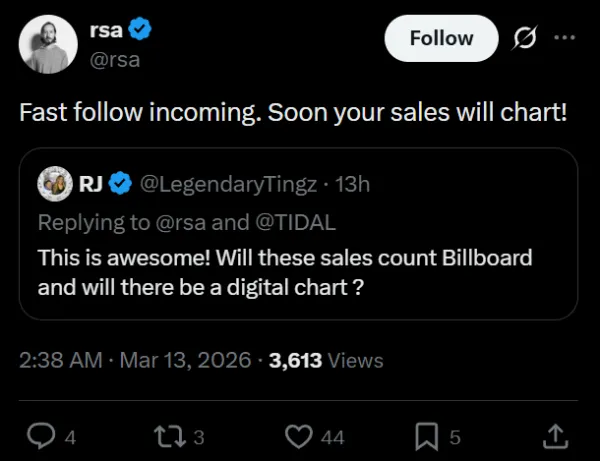Click the 13h timestamp on quoted tweet

click(353, 184)
